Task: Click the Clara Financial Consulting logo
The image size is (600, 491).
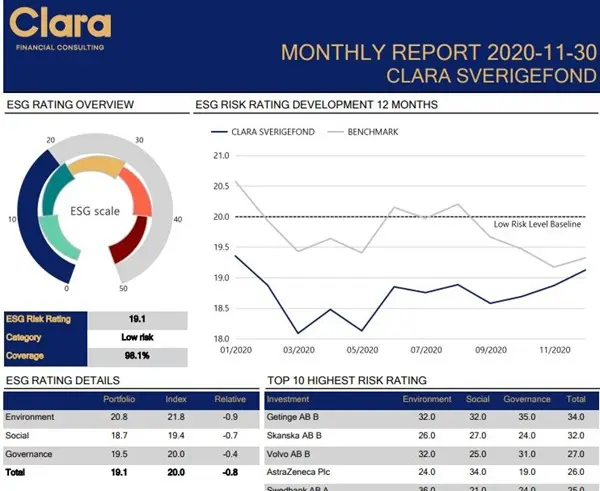Action: tap(60, 29)
